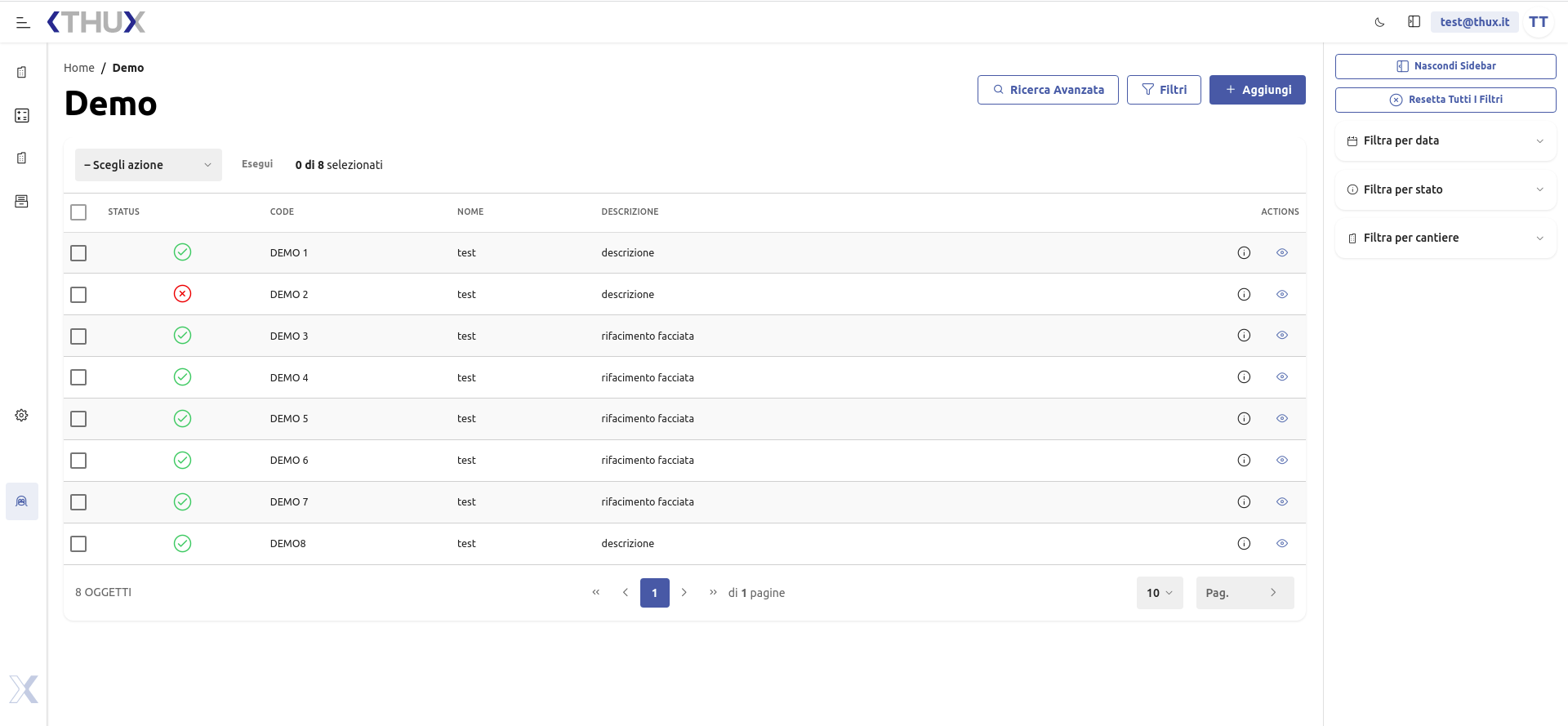
Task: Expand the Filtra per data filter
Action: tap(1445, 140)
